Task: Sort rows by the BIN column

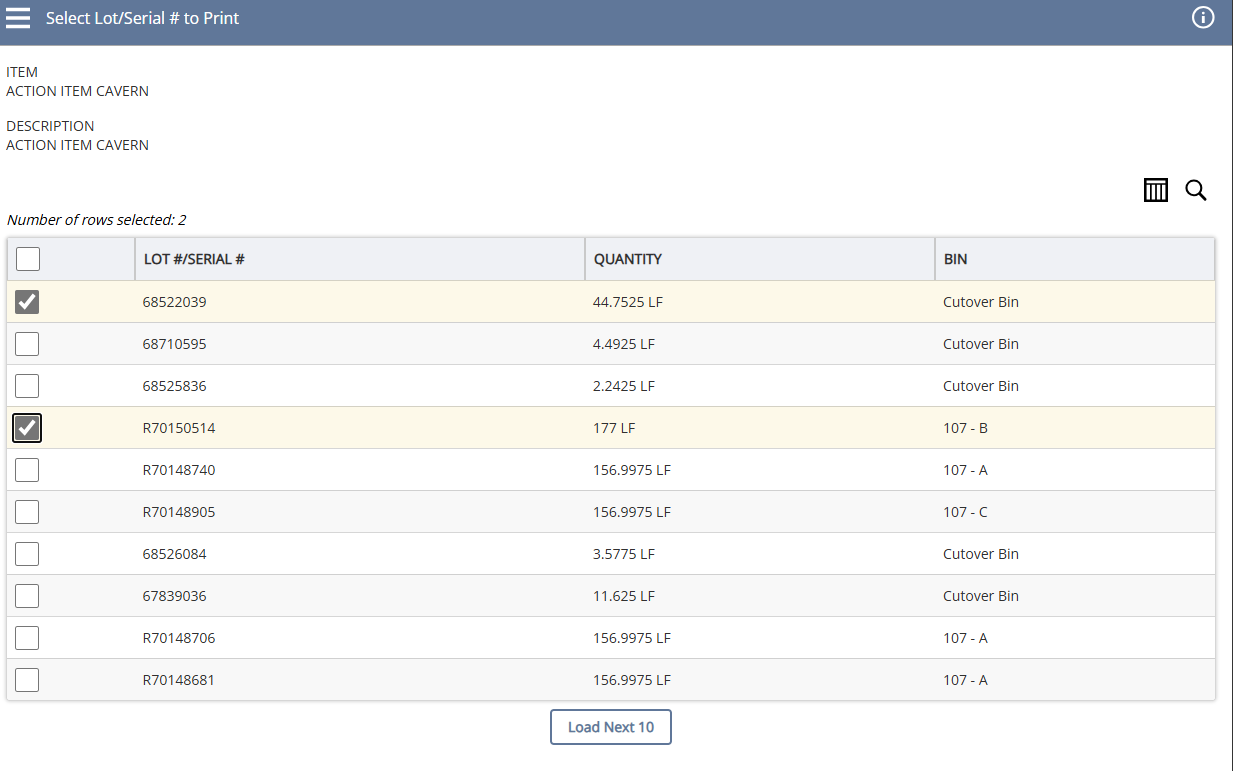Action: (954, 258)
